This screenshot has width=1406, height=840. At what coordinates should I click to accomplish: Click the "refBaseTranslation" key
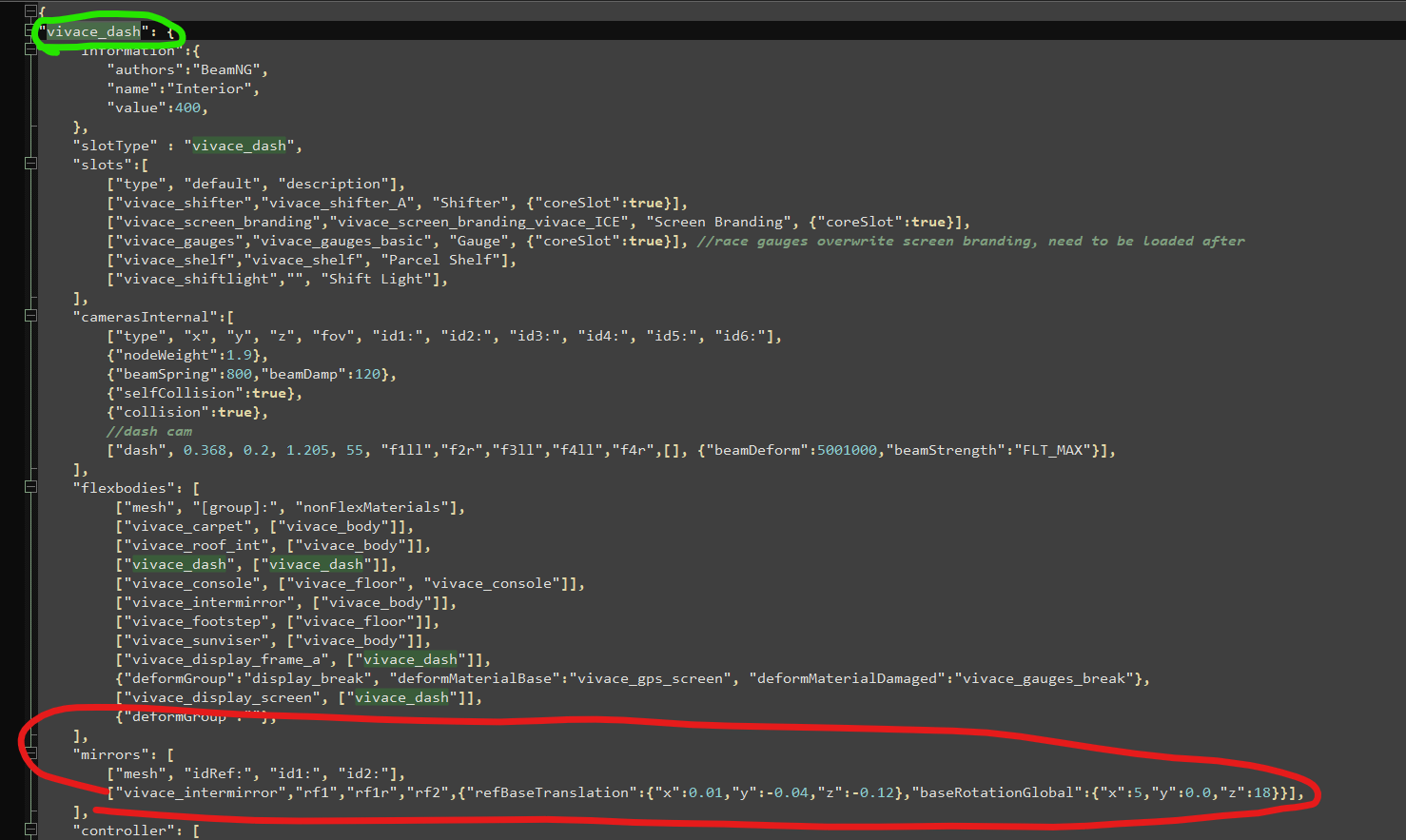[x=551, y=792]
